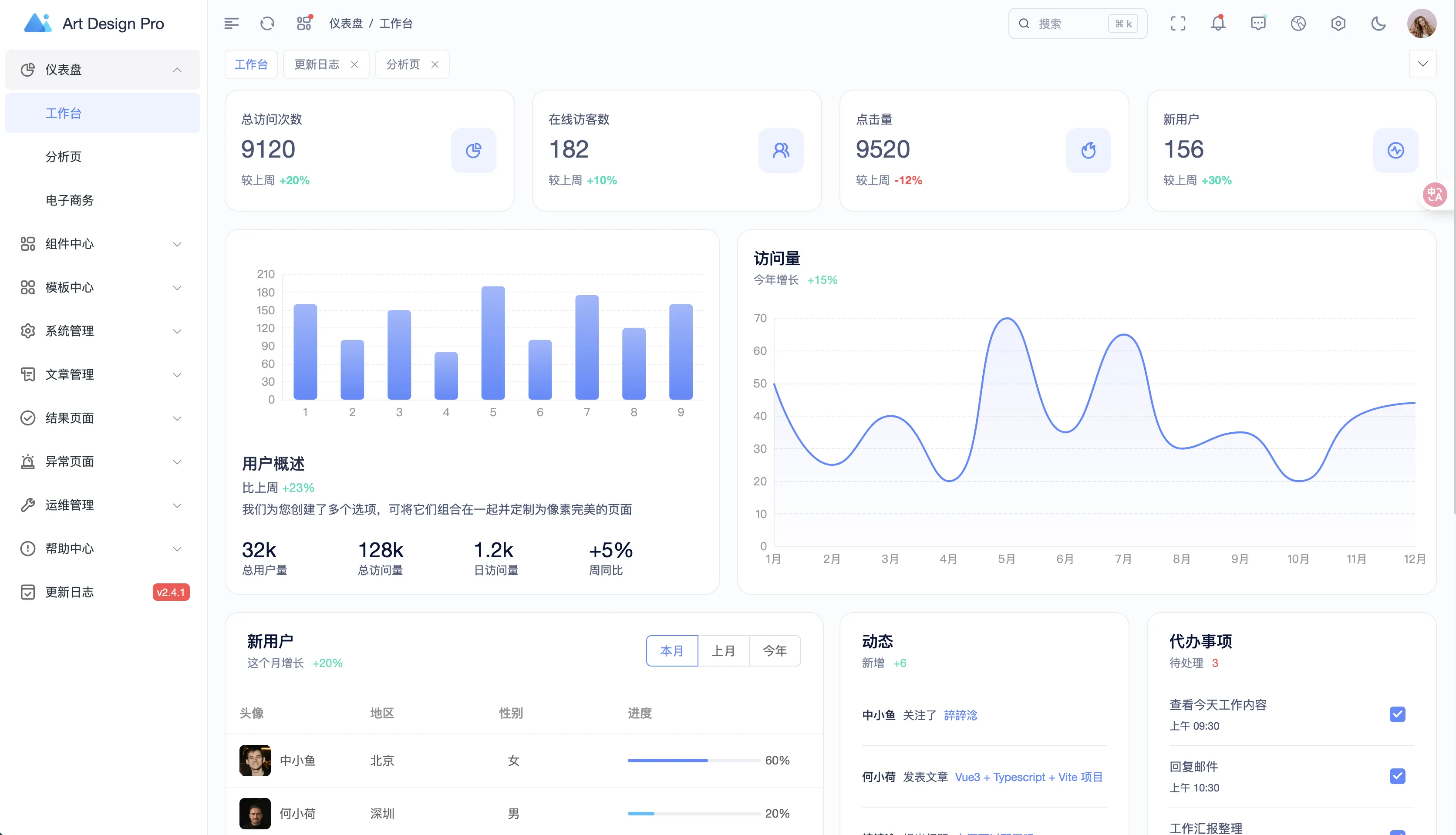This screenshot has width=1456, height=835.
Task: Click 今年 filter button
Action: [x=775, y=651]
